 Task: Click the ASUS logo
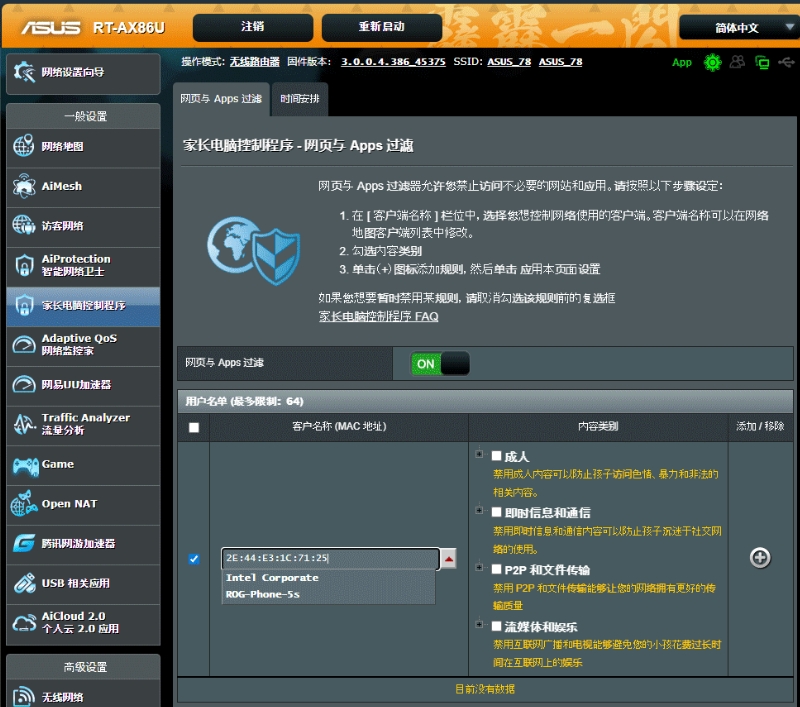coord(51,28)
